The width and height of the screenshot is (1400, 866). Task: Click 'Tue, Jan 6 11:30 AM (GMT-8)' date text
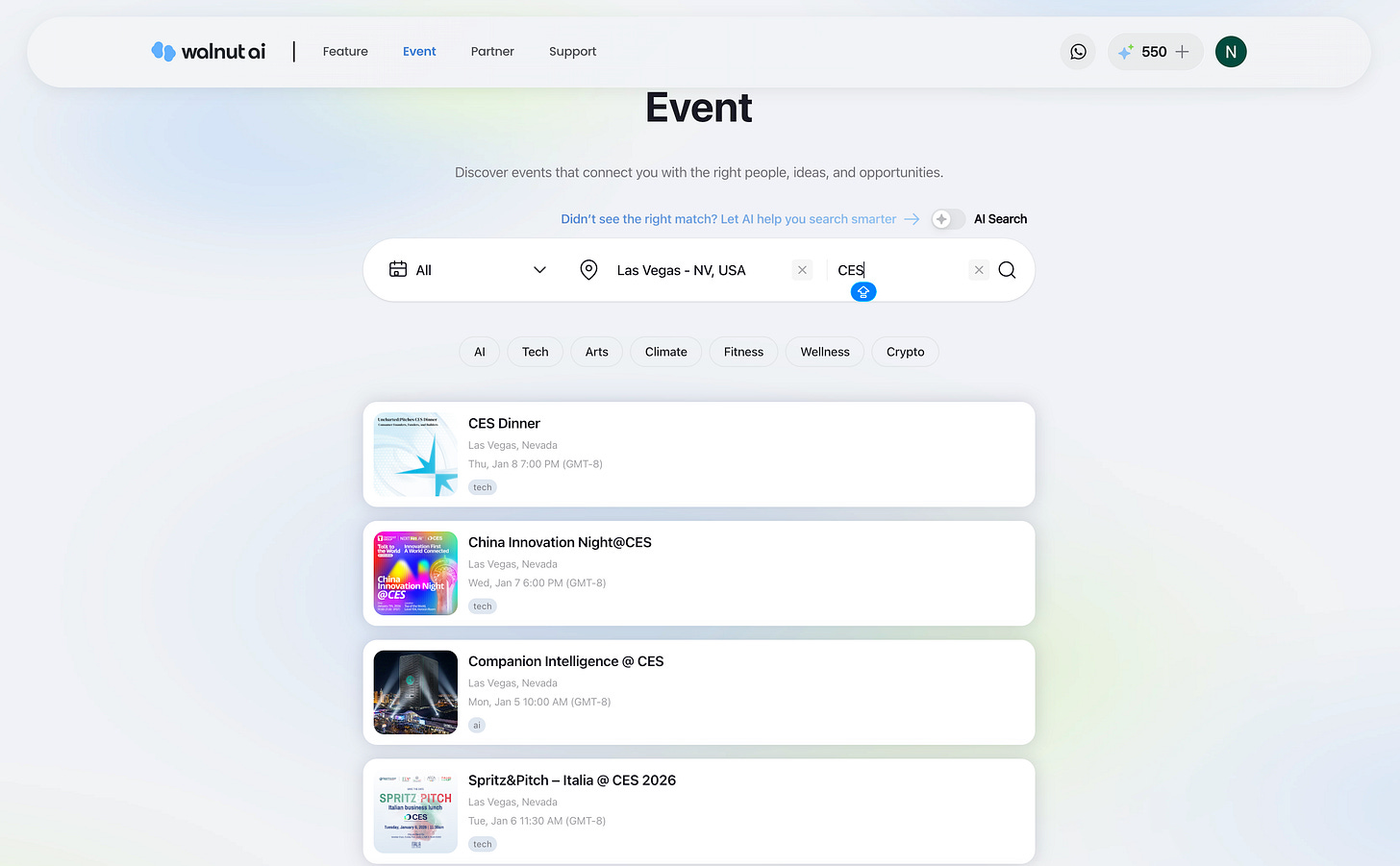tap(537, 822)
